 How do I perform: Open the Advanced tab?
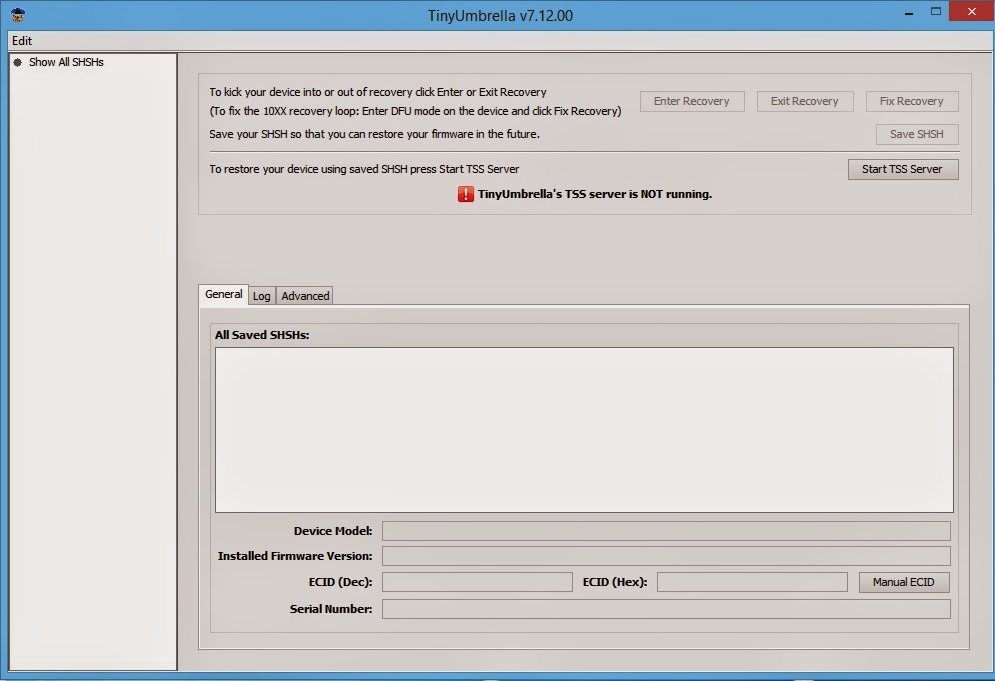pyautogui.click(x=305, y=296)
